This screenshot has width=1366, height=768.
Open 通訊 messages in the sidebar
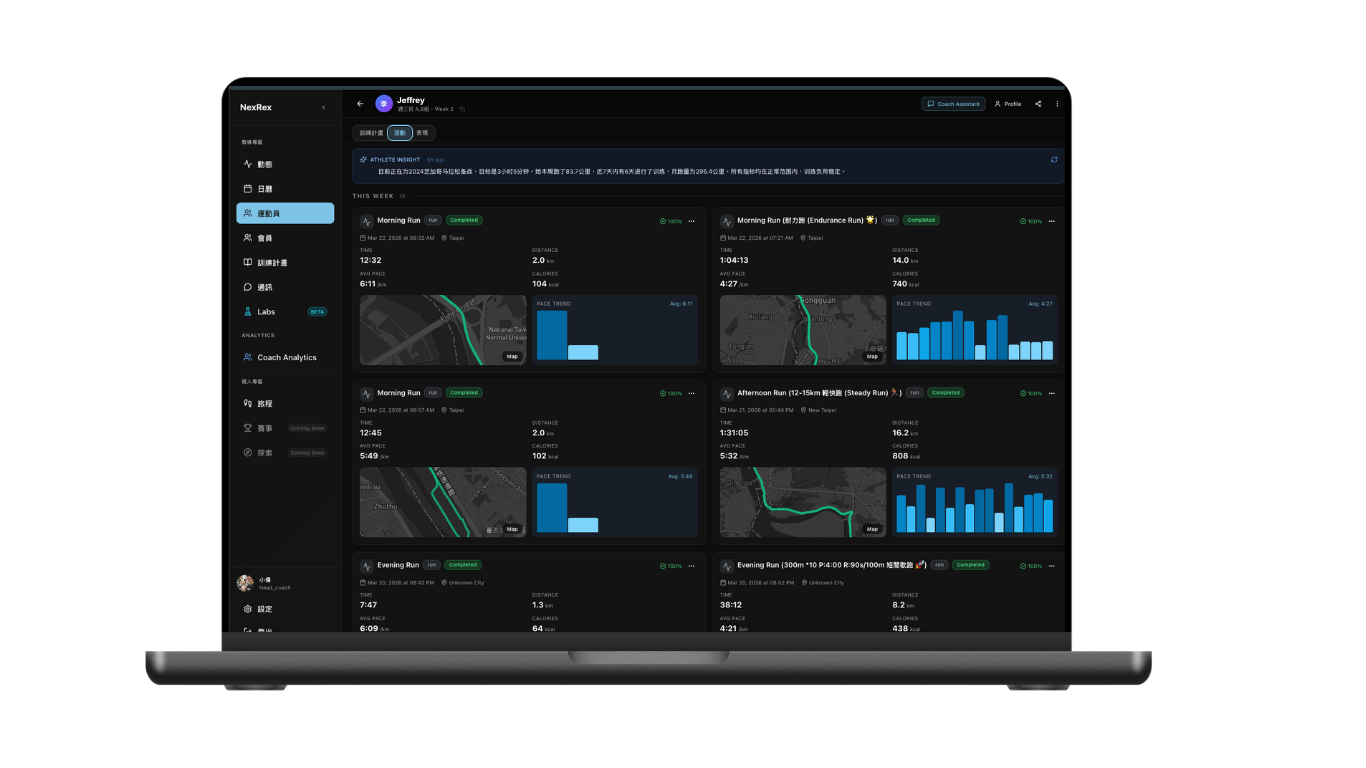(285, 287)
